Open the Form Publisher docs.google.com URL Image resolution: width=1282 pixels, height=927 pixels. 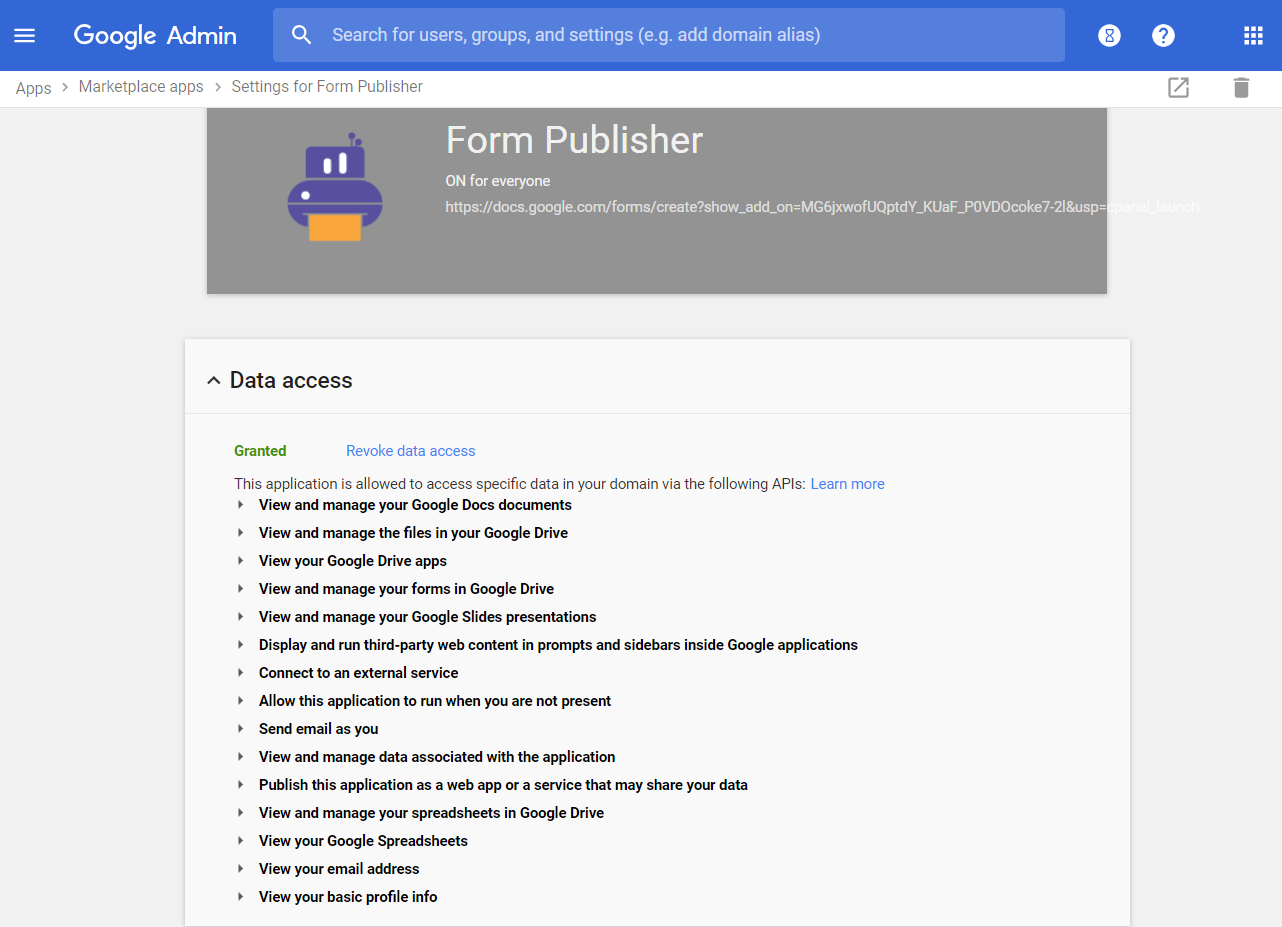[822, 207]
